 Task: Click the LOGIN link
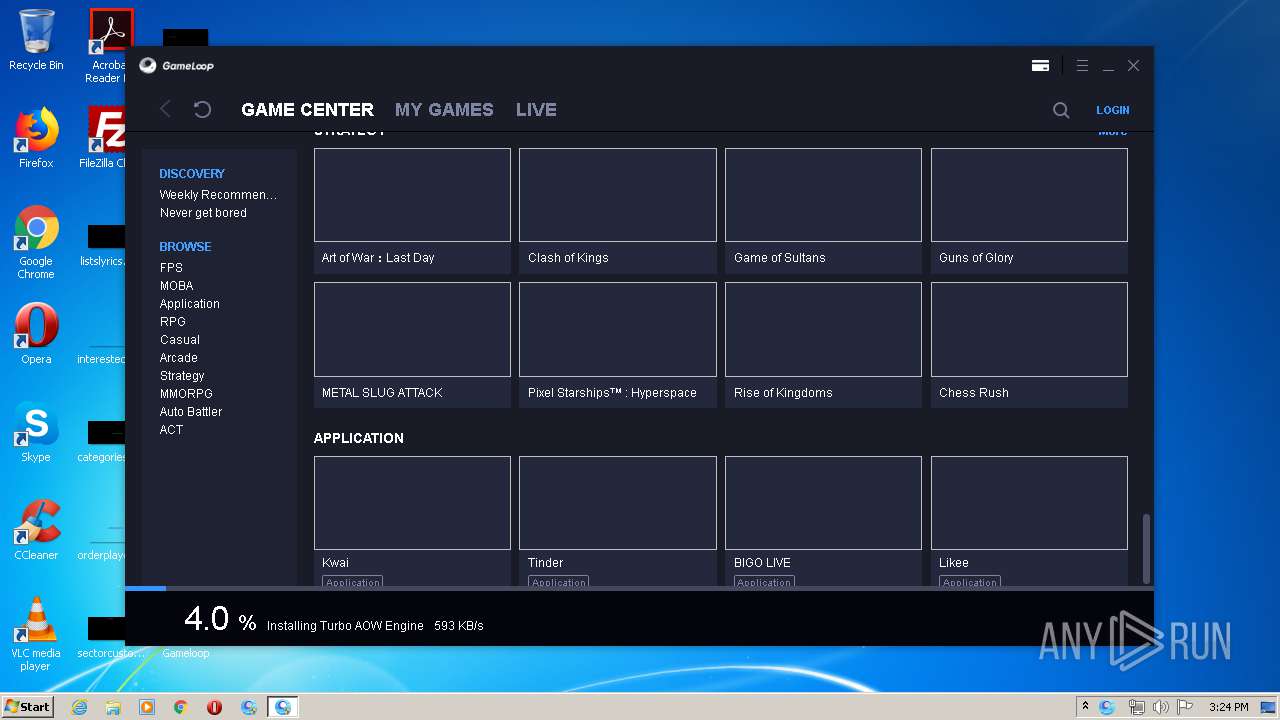point(1112,110)
